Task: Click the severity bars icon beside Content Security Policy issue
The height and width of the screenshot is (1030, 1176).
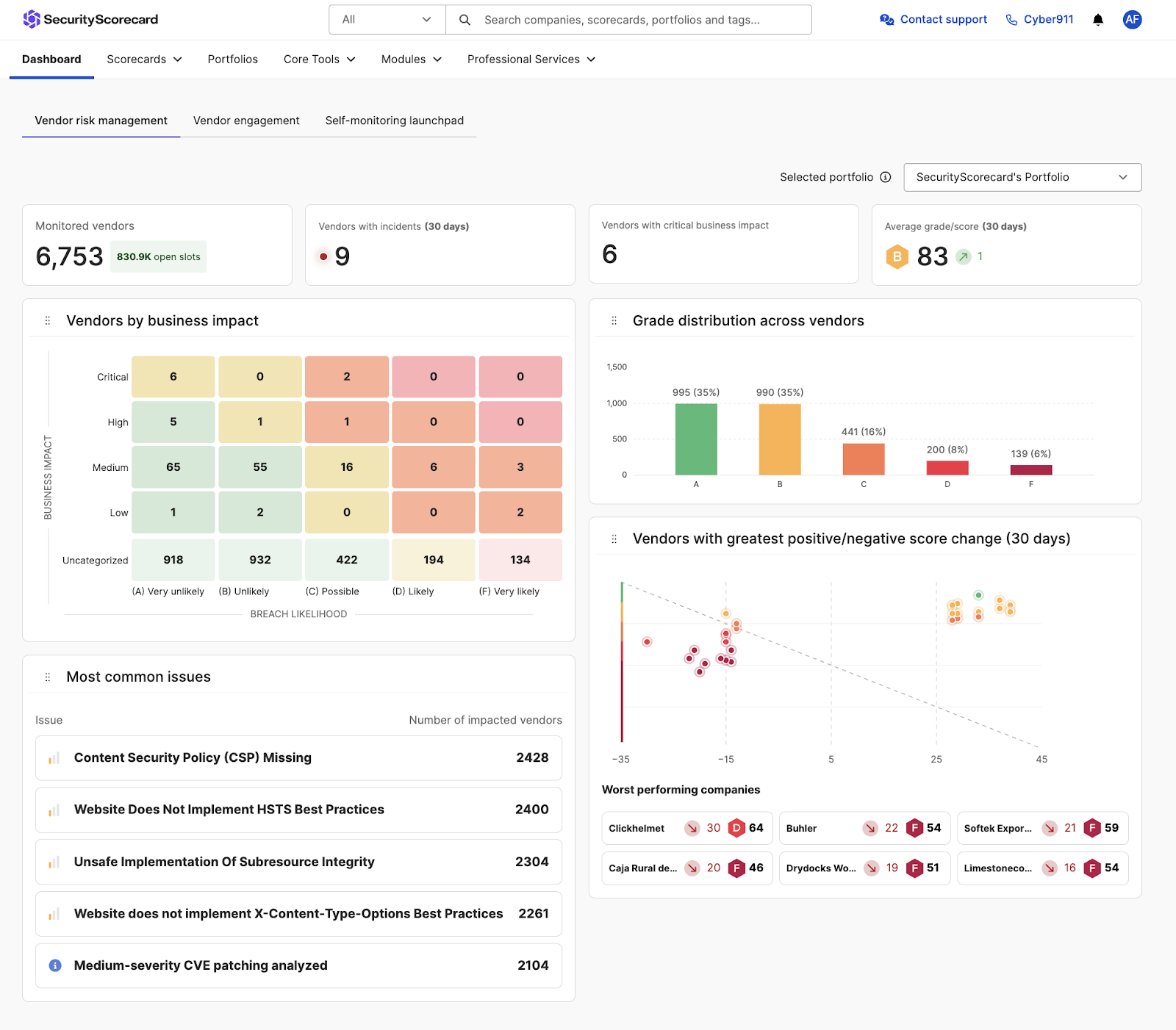Action: click(x=52, y=757)
